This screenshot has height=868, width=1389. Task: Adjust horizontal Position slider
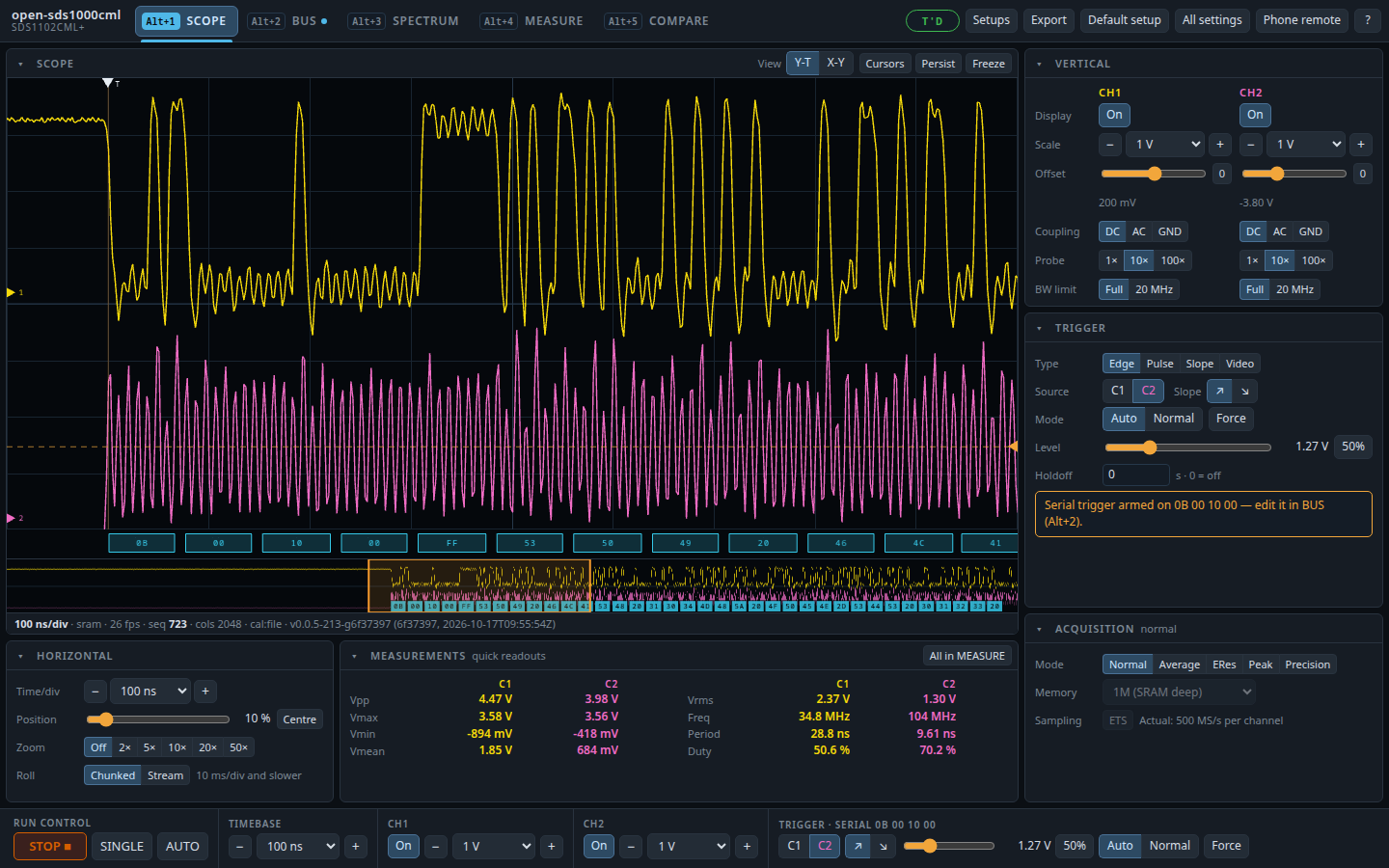(x=157, y=719)
